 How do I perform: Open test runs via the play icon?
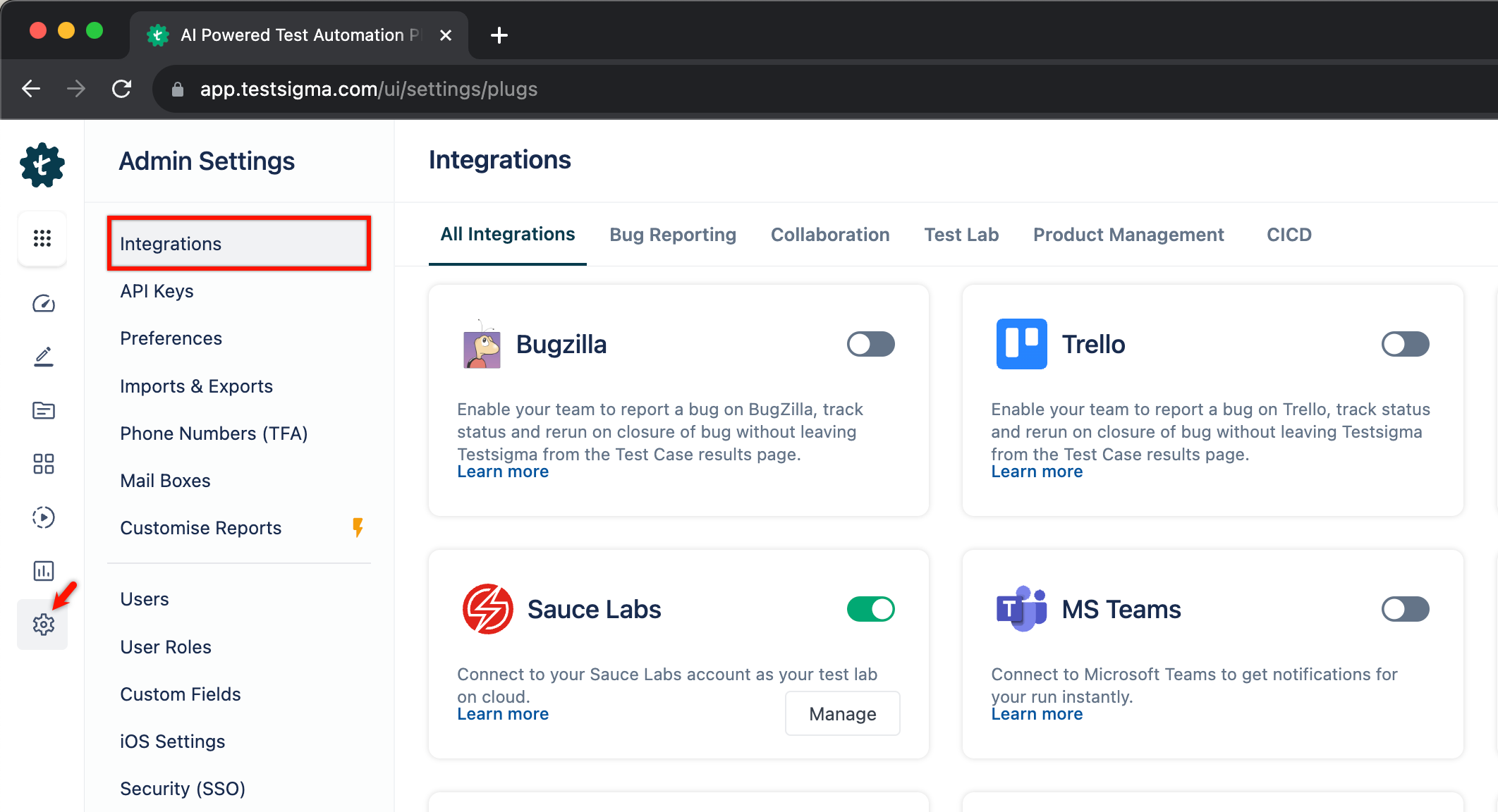pyautogui.click(x=42, y=517)
